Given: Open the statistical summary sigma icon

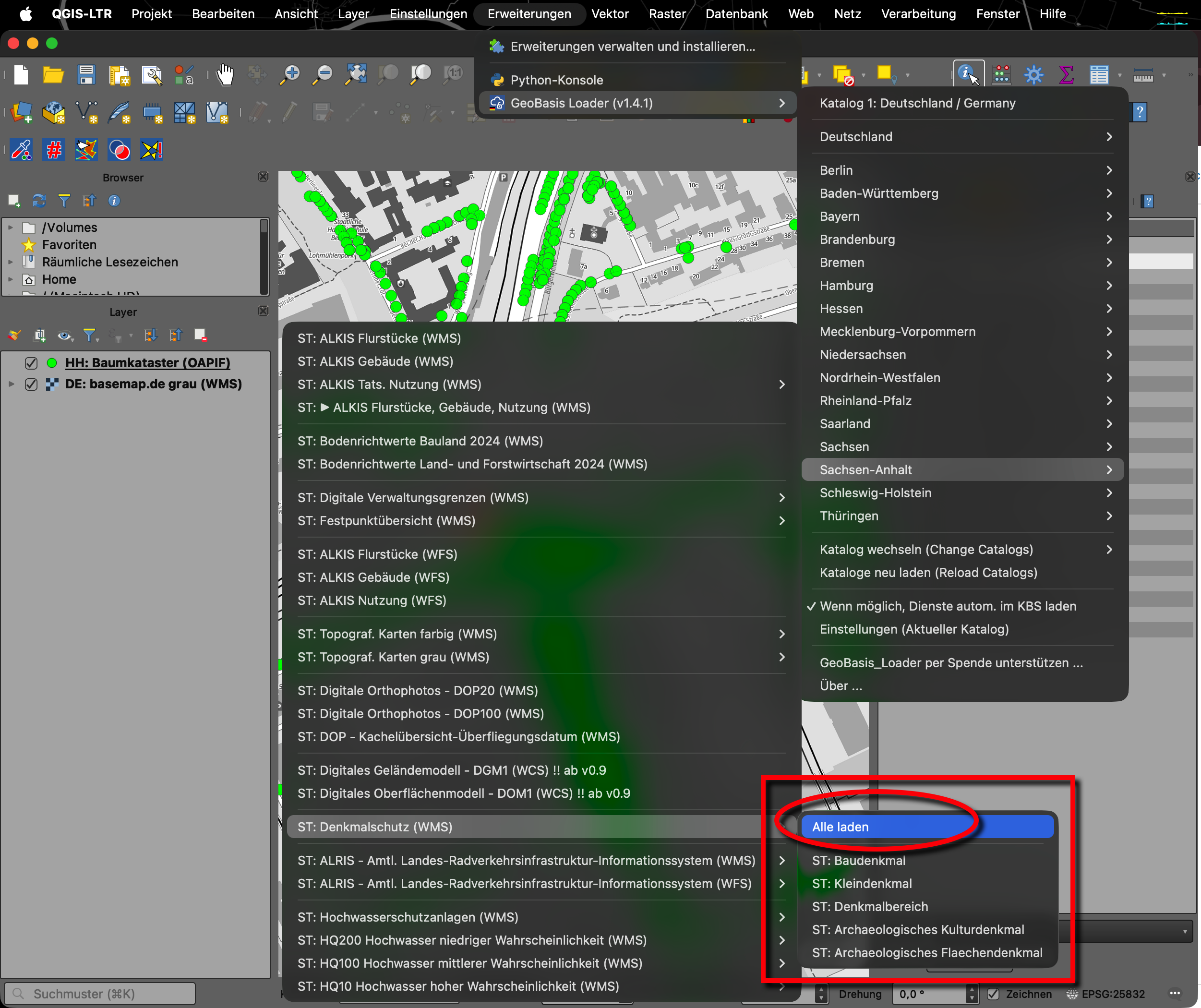Looking at the screenshot, I should [x=1066, y=74].
